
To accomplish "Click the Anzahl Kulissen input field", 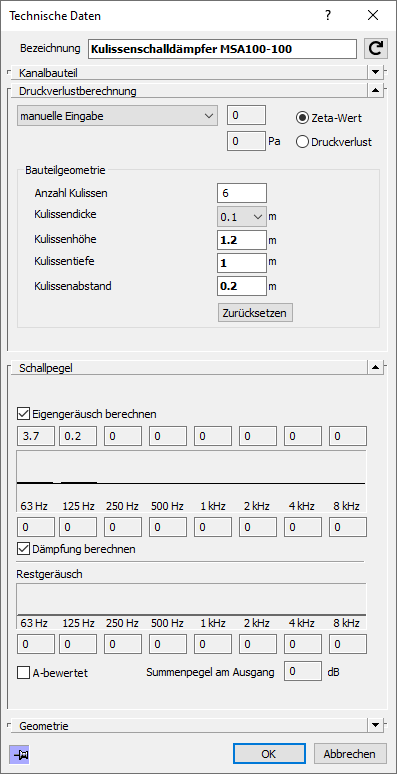I will pos(242,193).
